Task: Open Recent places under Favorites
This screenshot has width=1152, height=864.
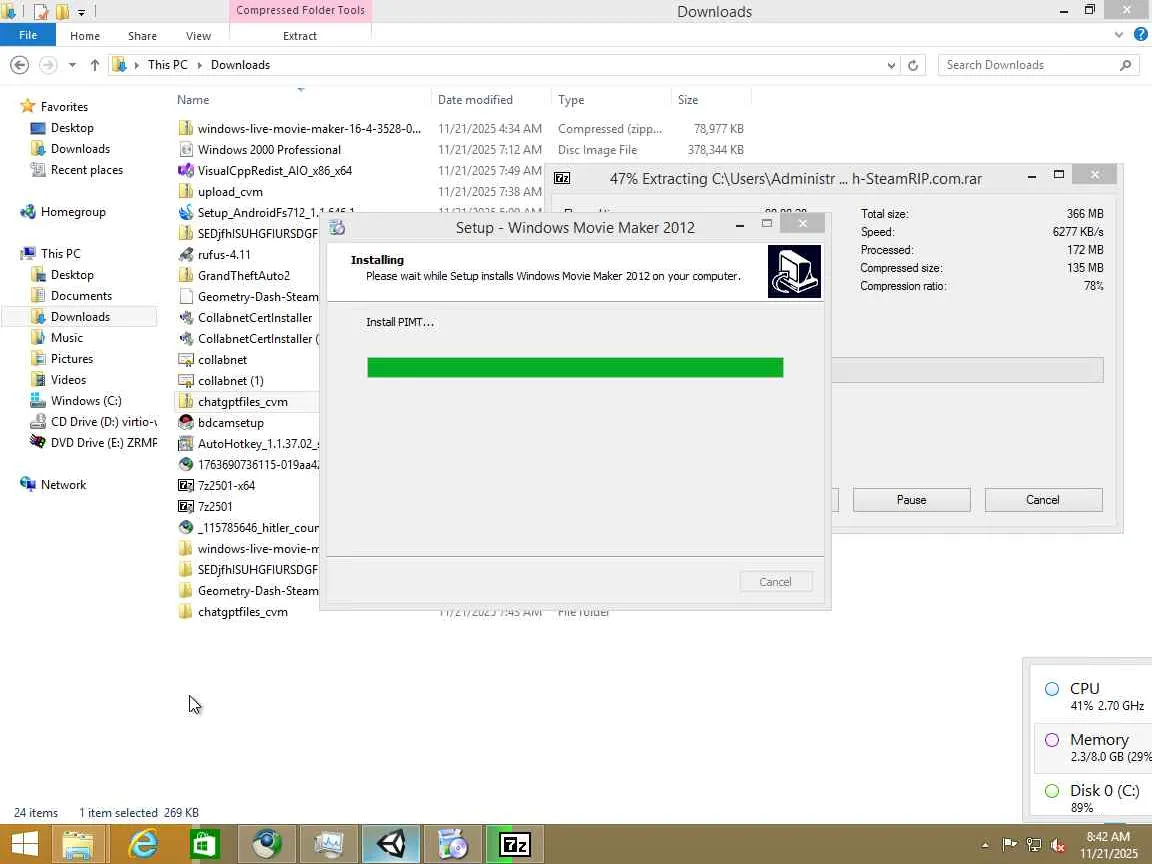Action: click(86, 170)
